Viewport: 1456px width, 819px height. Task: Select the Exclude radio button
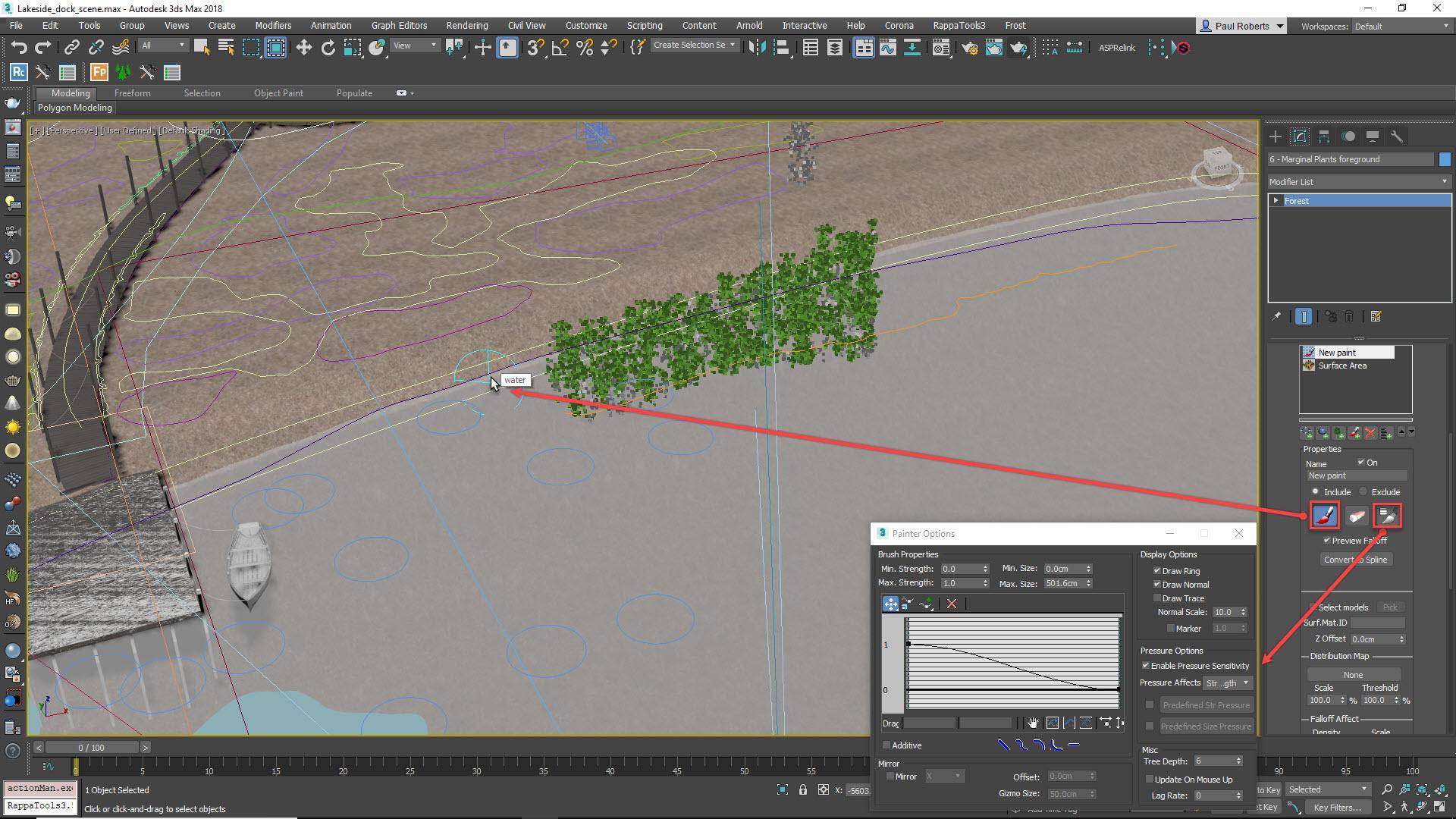coord(1363,491)
